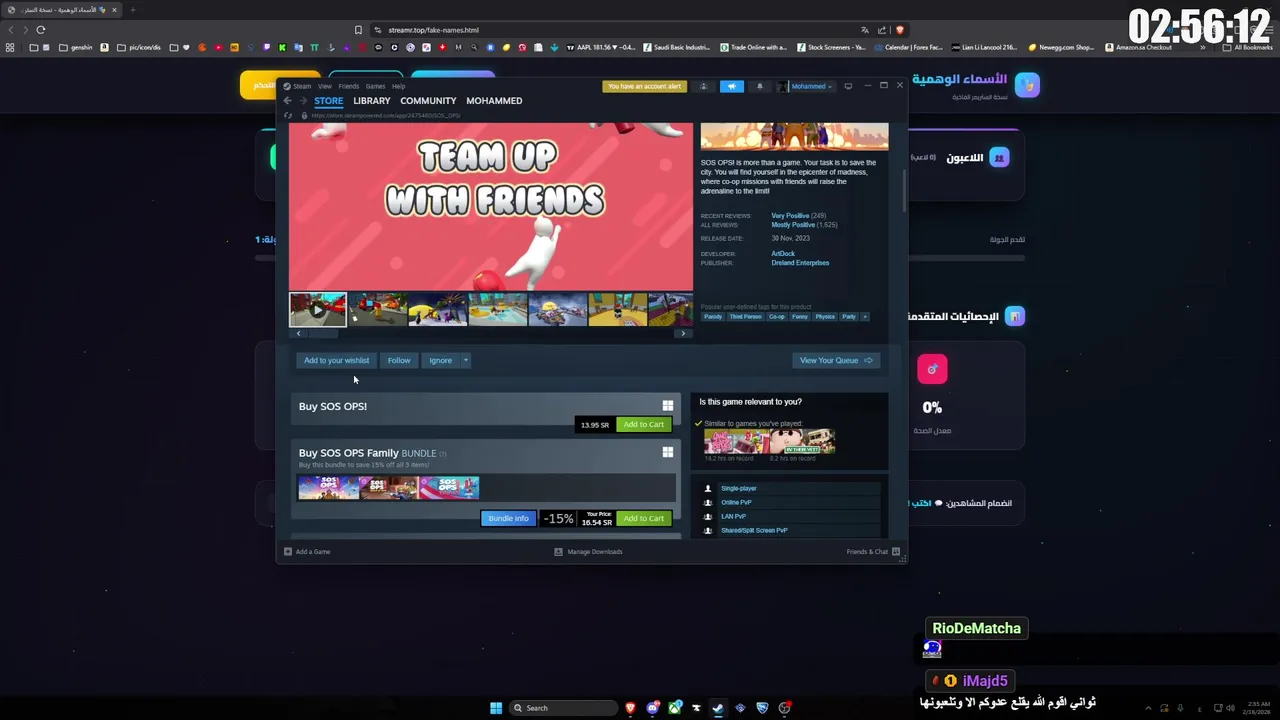Select the third screenshot thumbnail
This screenshot has height=720, width=1280.
pyautogui.click(x=437, y=309)
